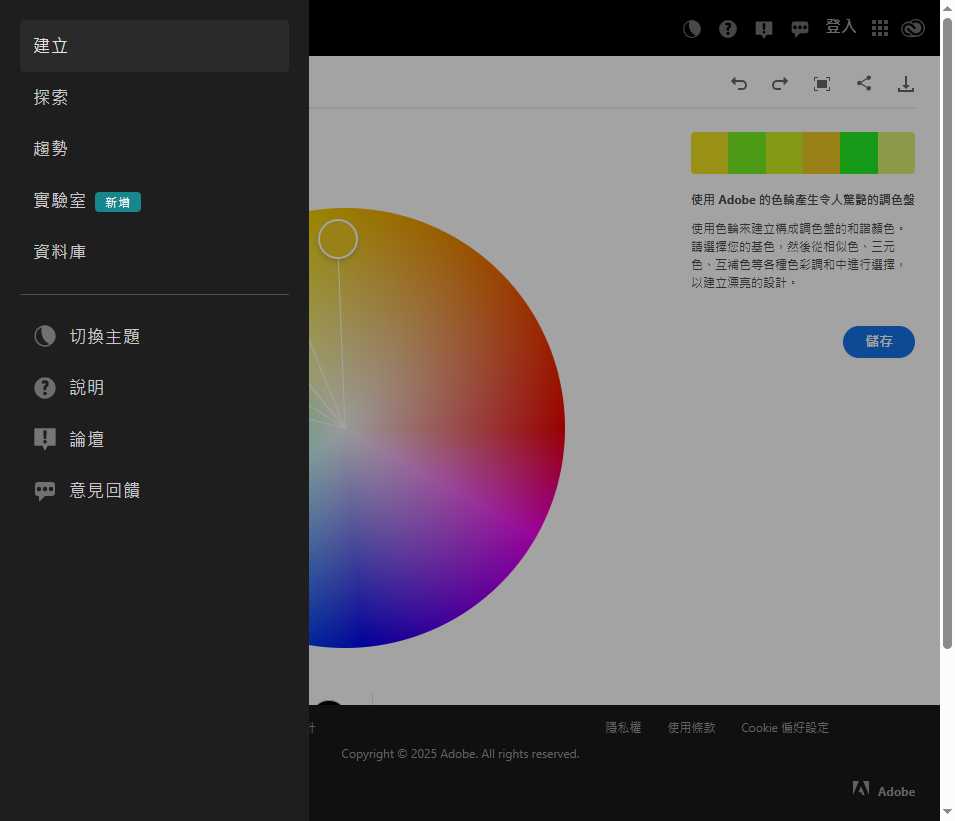Viewport: 955px width, 821px height.
Task: Click the blue 儲存 save button
Action: pyautogui.click(x=878, y=341)
